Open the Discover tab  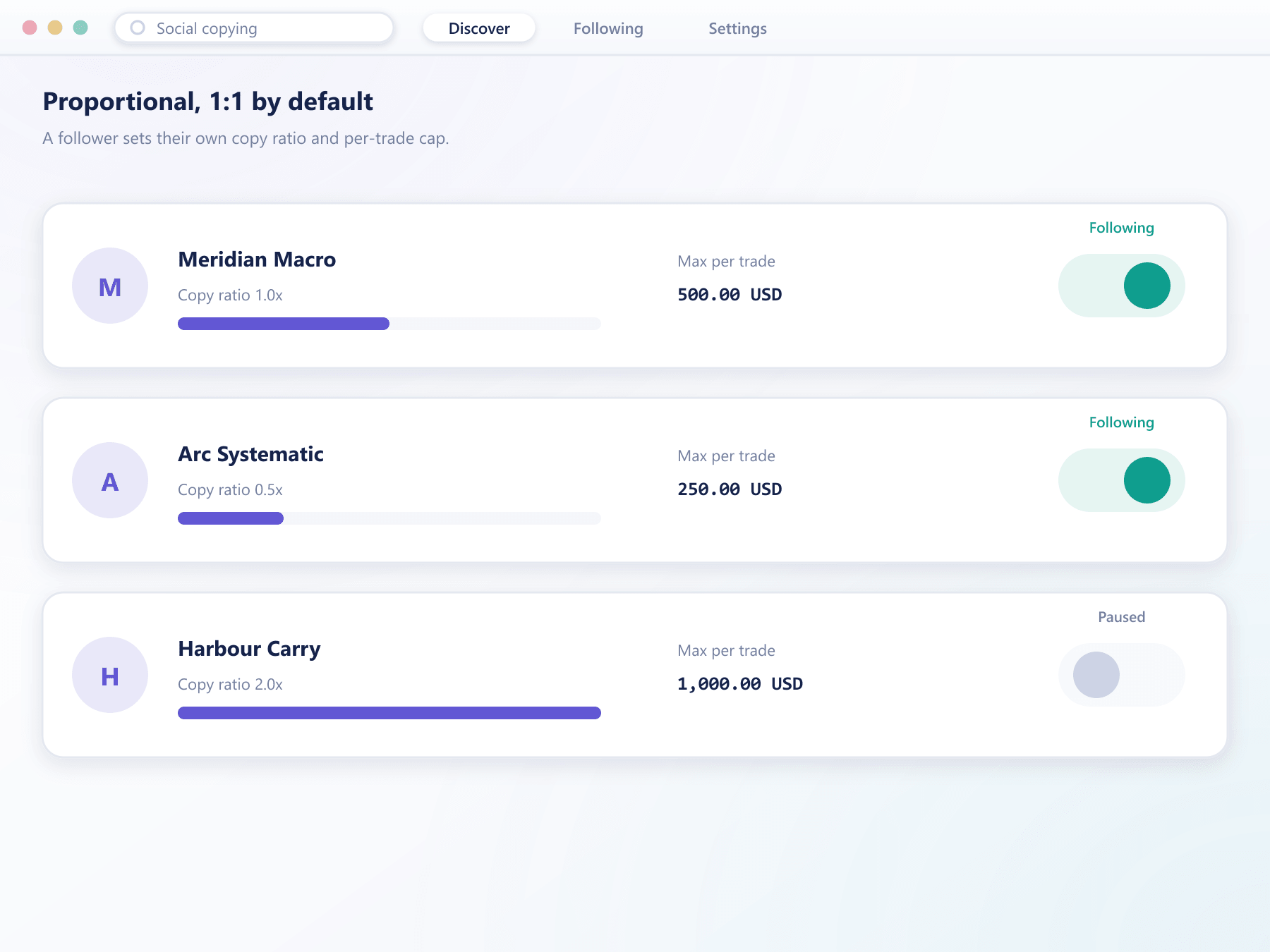pos(479,28)
